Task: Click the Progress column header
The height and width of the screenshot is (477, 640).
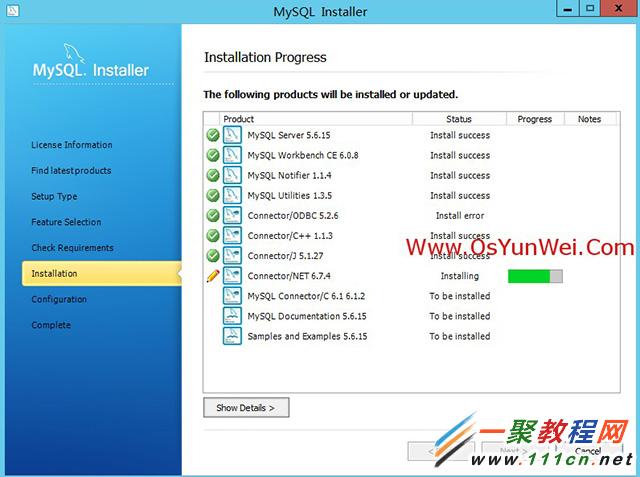Action: 535,119
